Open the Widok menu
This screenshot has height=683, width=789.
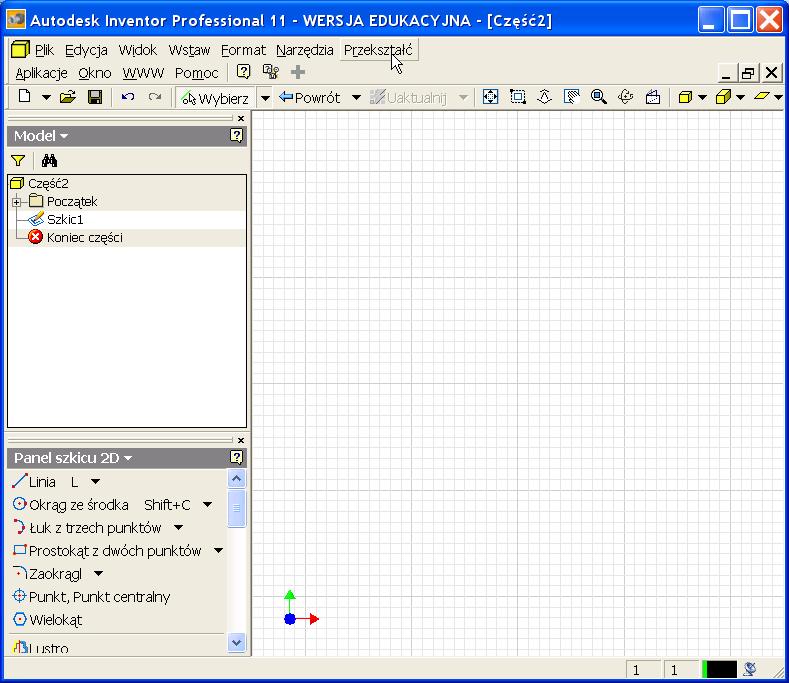[x=138, y=50]
